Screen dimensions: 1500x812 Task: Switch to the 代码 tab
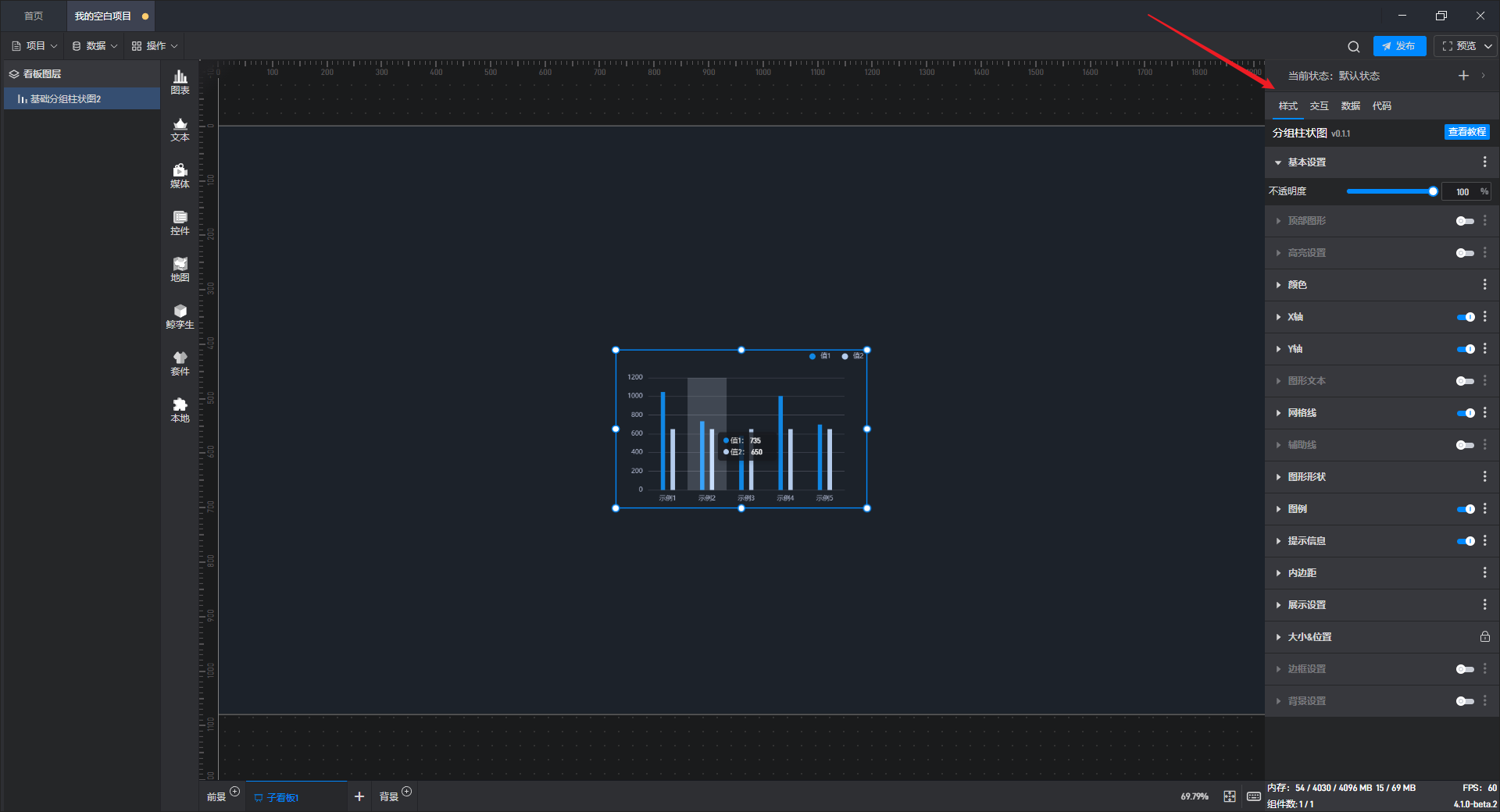[x=1381, y=105]
